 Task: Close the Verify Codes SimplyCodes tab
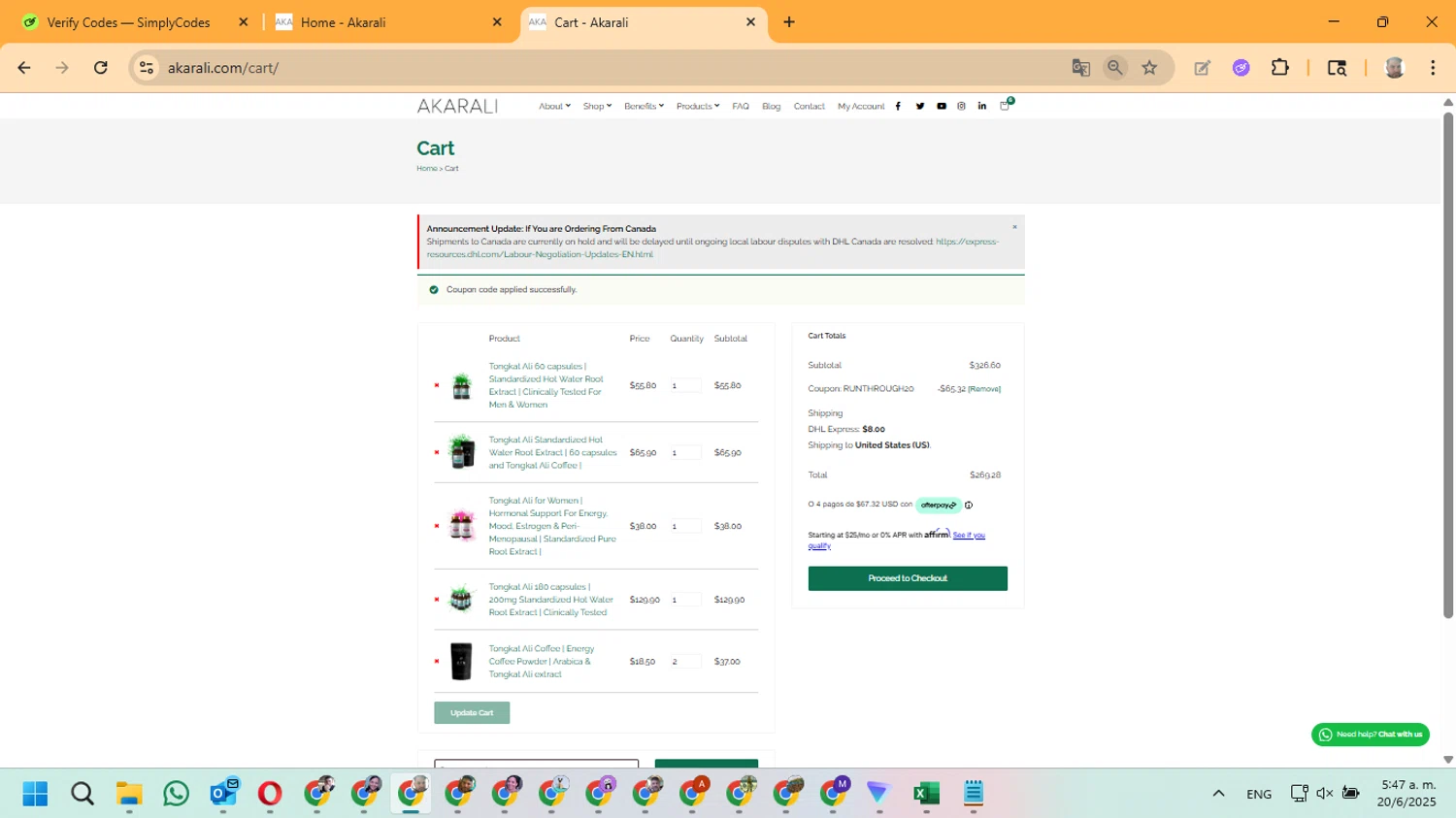tap(244, 22)
